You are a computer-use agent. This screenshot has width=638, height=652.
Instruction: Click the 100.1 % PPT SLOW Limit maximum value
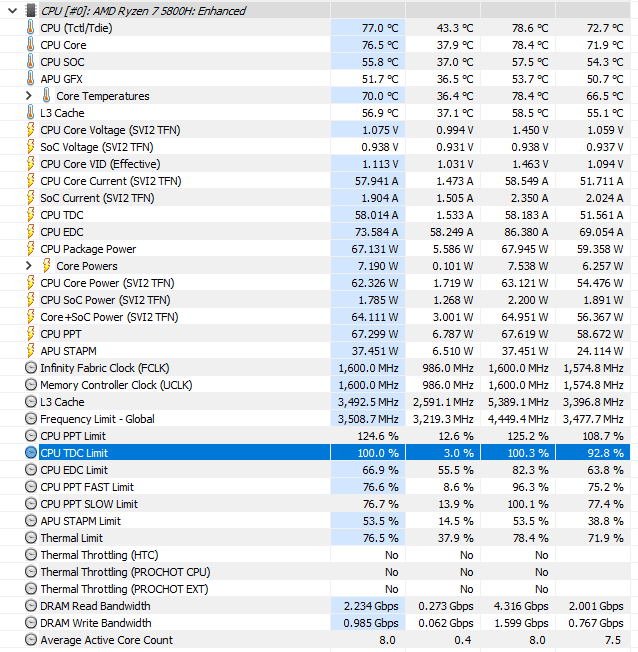pyautogui.click(x=528, y=504)
